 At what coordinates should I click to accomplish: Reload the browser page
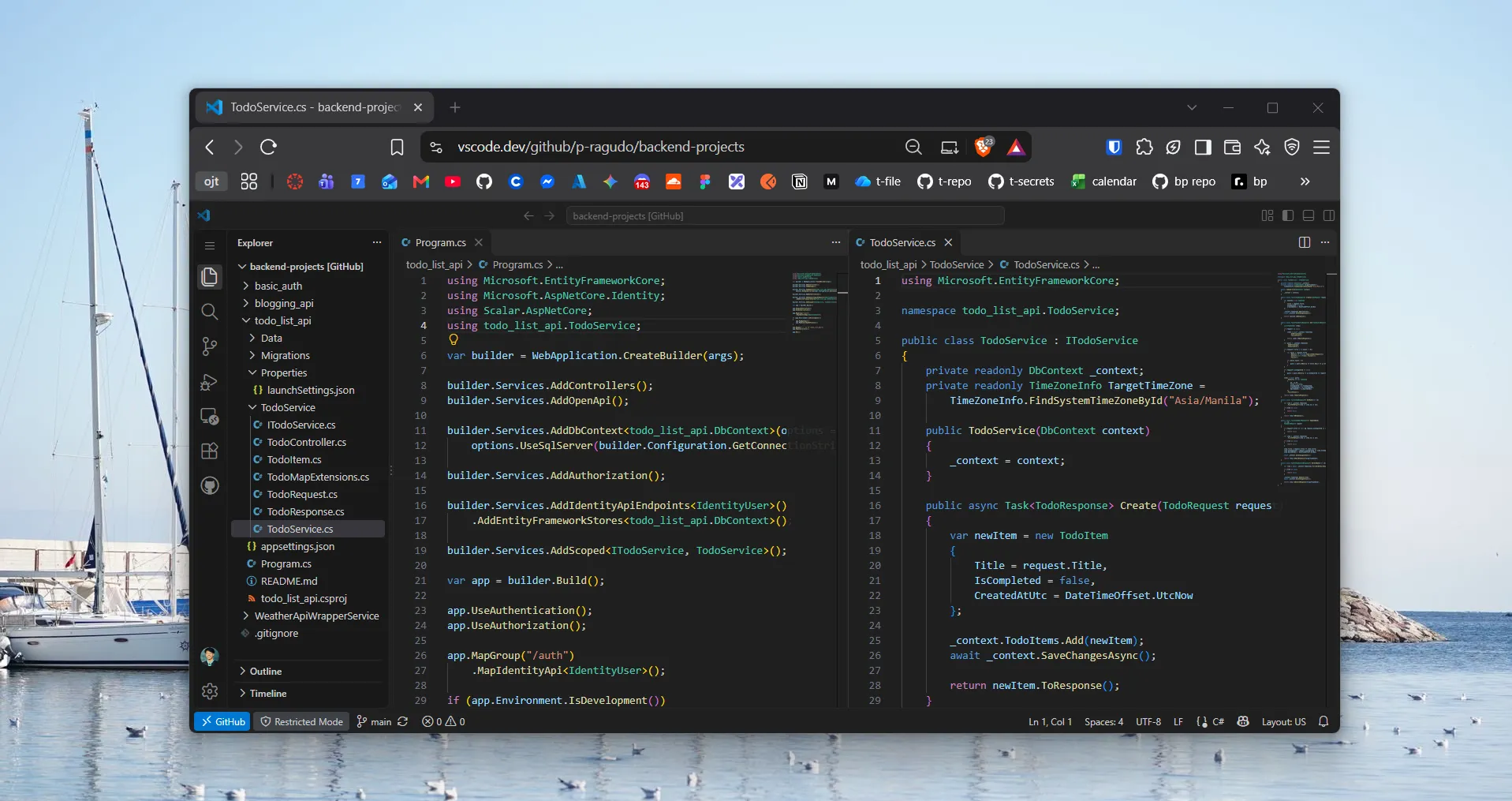(x=268, y=147)
